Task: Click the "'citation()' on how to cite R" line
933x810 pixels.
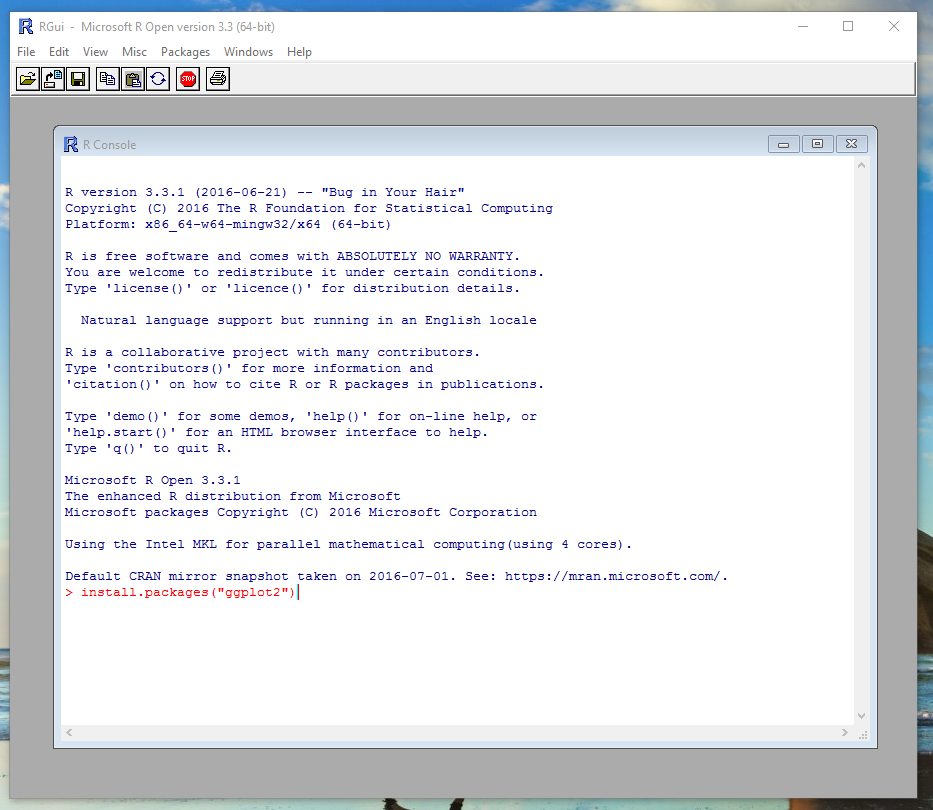Action: coord(305,384)
